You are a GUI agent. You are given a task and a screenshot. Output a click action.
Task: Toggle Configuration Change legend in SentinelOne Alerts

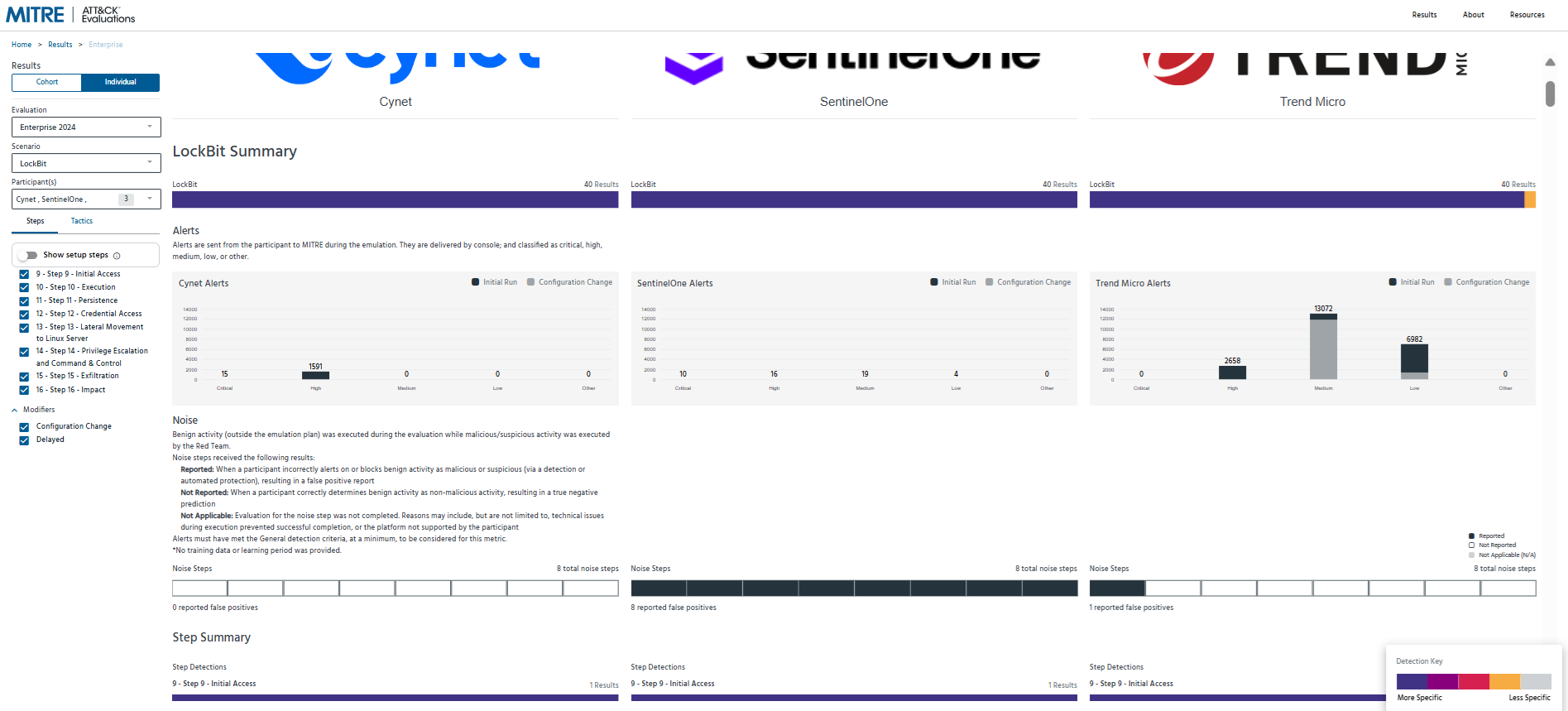point(1028,282)
